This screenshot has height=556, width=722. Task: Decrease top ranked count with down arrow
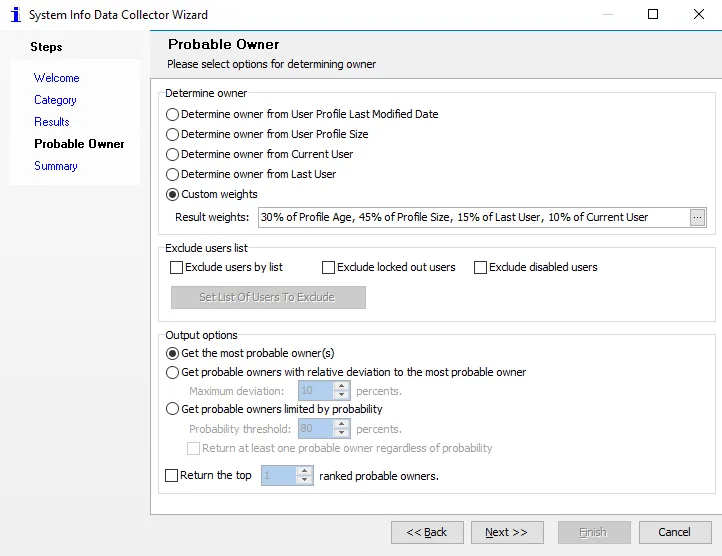[x=304, y=480]
